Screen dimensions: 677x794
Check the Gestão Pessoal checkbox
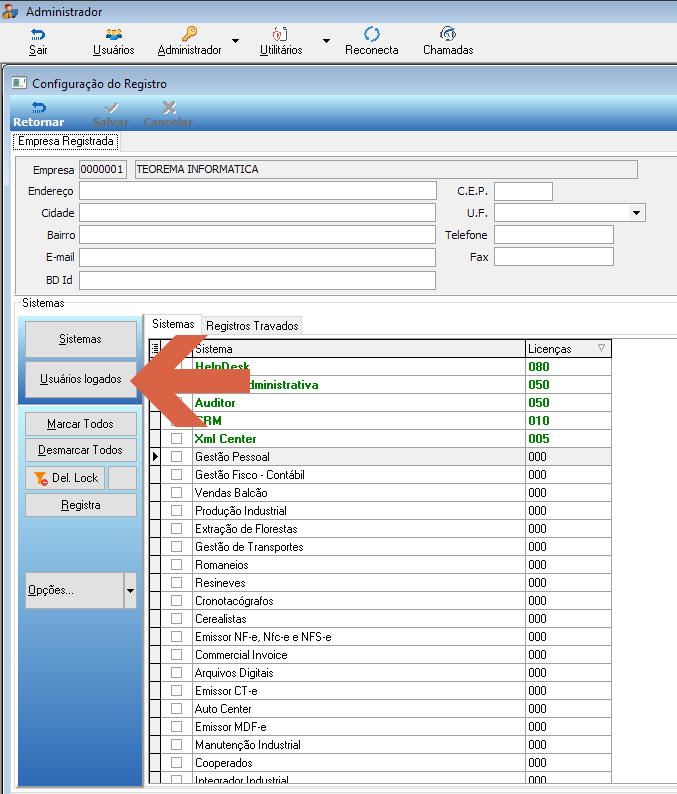[x=176, y=456]
